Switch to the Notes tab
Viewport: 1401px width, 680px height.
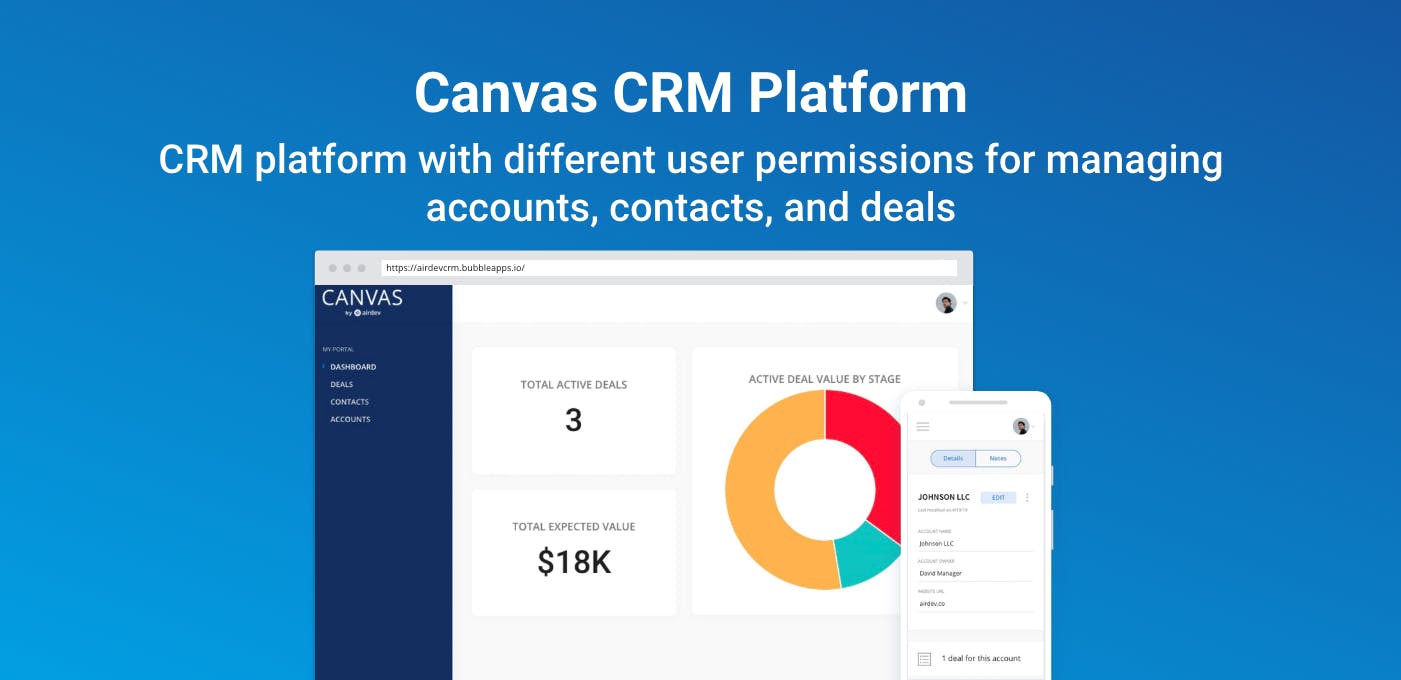pyautogui.click(x=998, y=458)
